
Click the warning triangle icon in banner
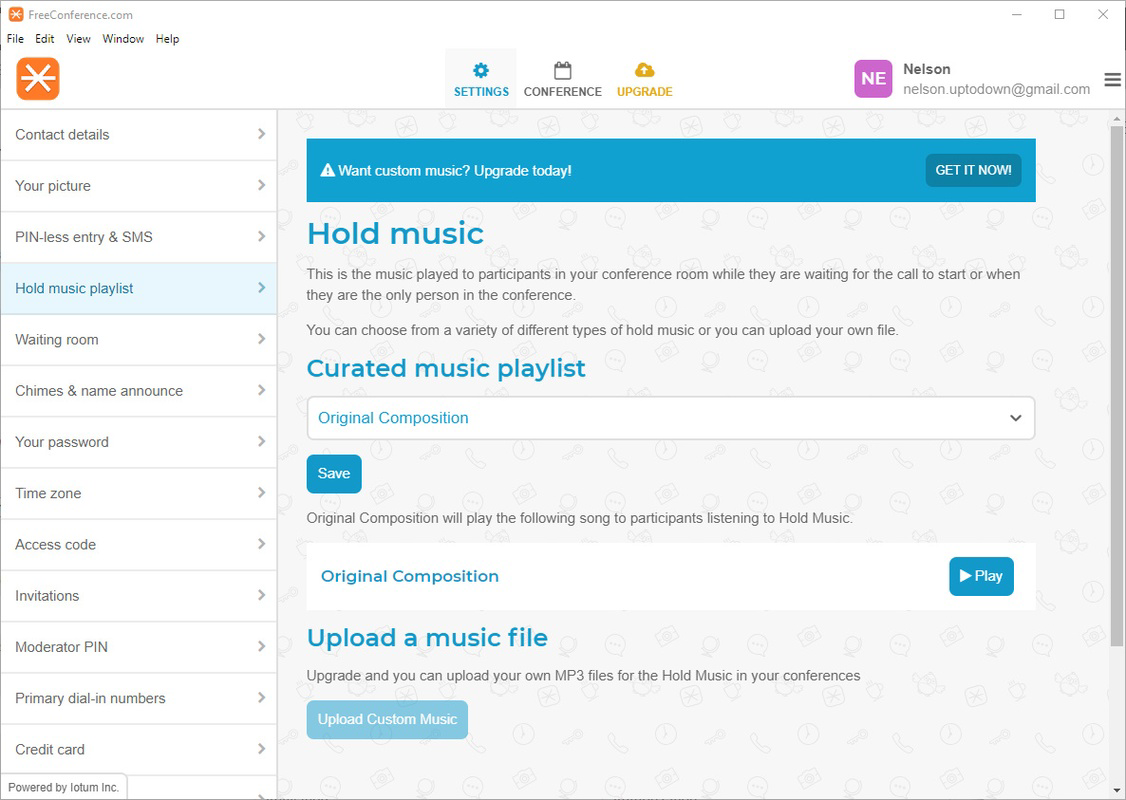(x=327, y=170)
